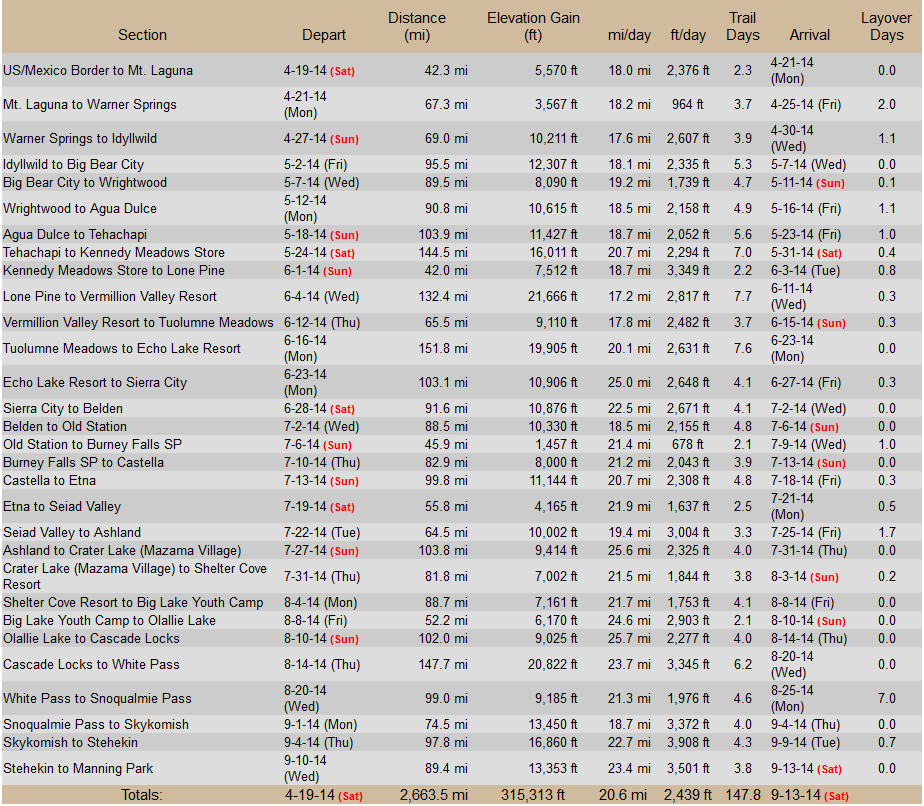Select 'Stehekin to Manning Park' section
The height and width of the screenshot is (806, 924).
point(78,769)
